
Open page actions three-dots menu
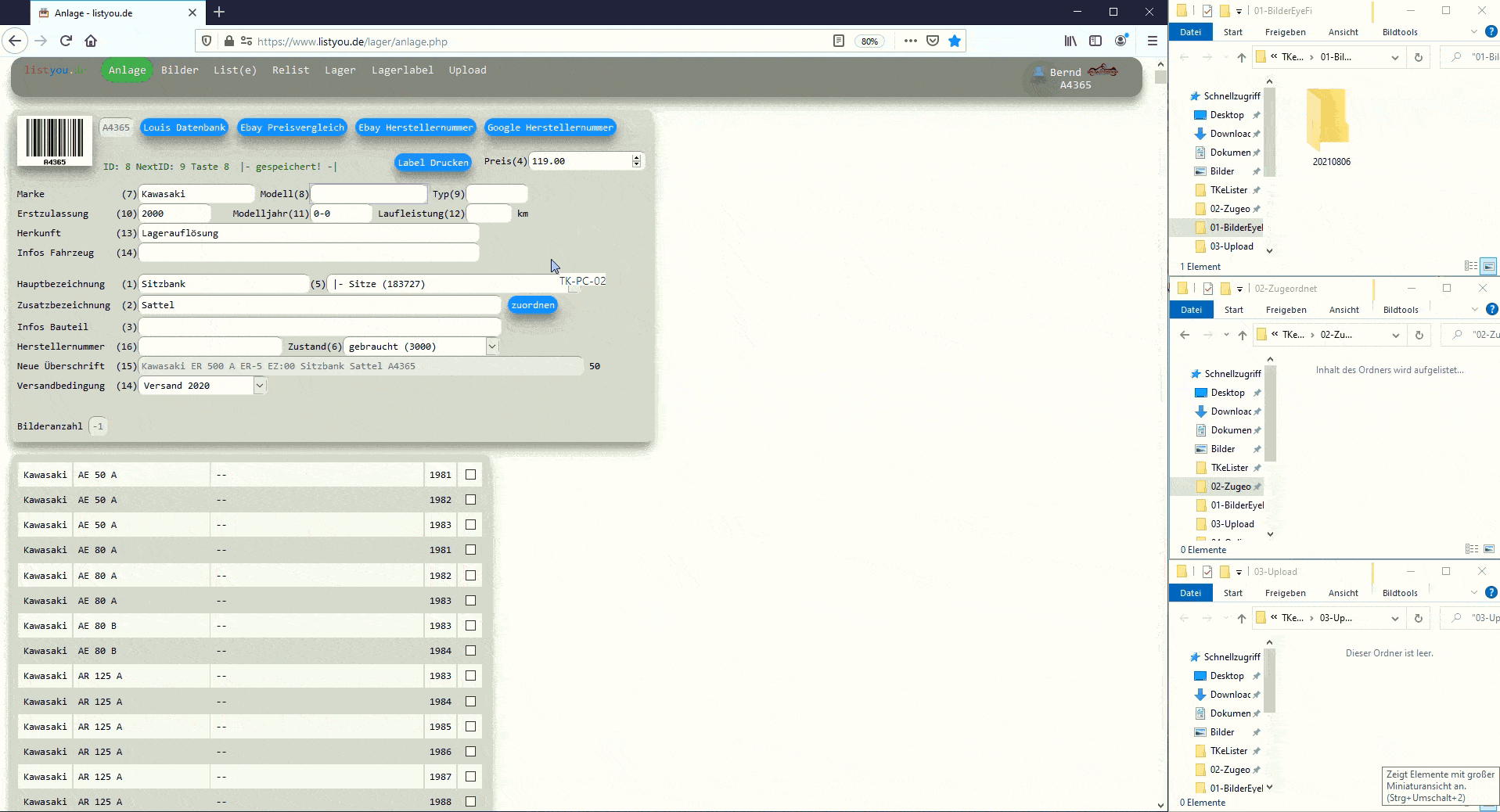910,41
